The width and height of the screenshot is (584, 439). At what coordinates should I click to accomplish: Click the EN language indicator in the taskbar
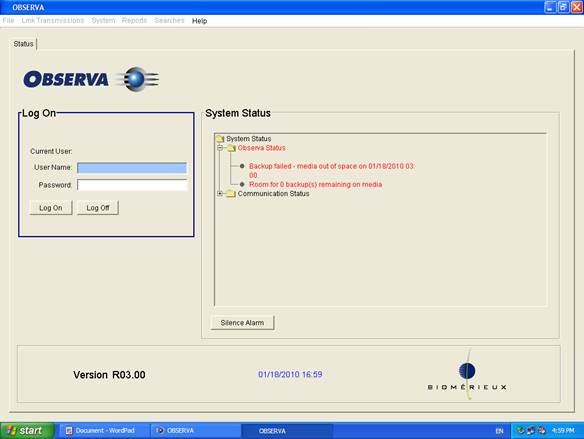click(499, 431)
